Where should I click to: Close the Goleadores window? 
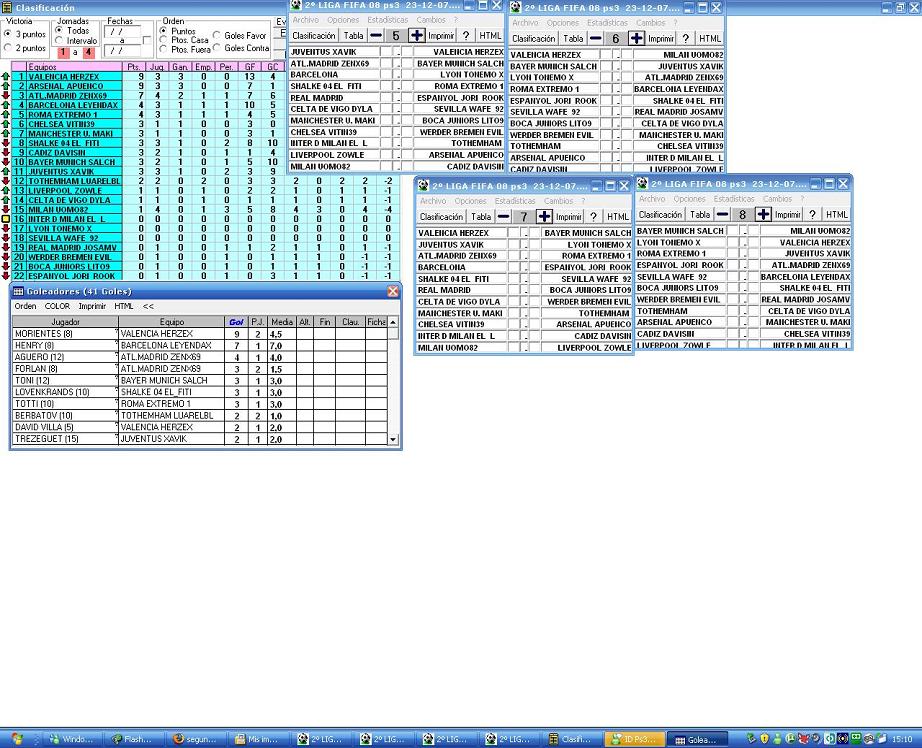pos(393,291)
